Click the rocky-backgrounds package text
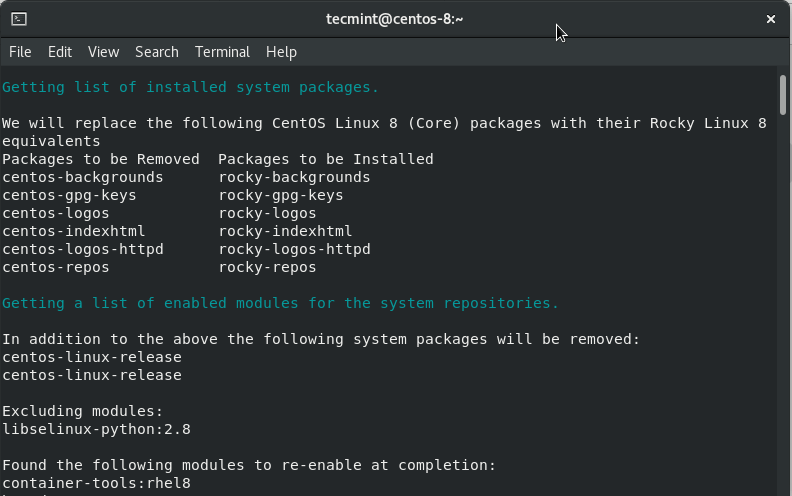 click(294, 177)
